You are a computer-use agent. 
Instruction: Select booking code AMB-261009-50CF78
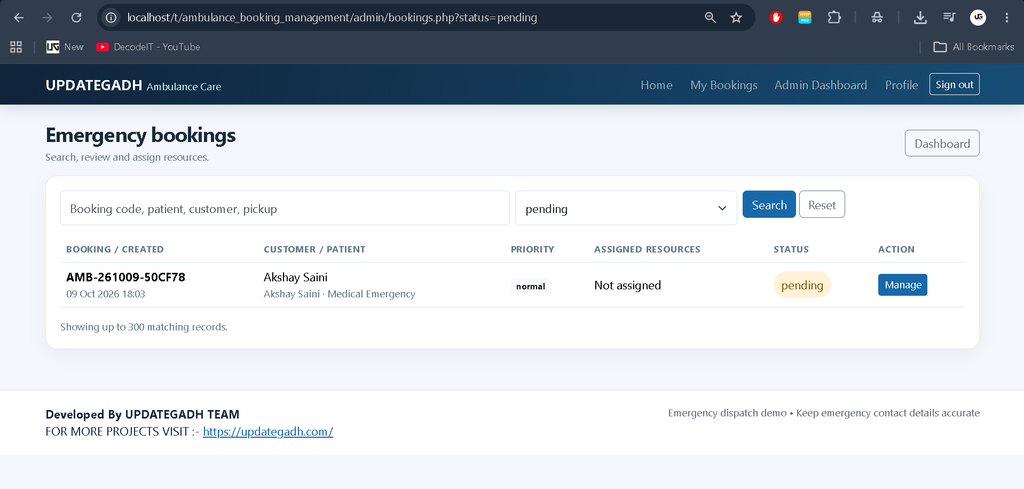point(126,277)
